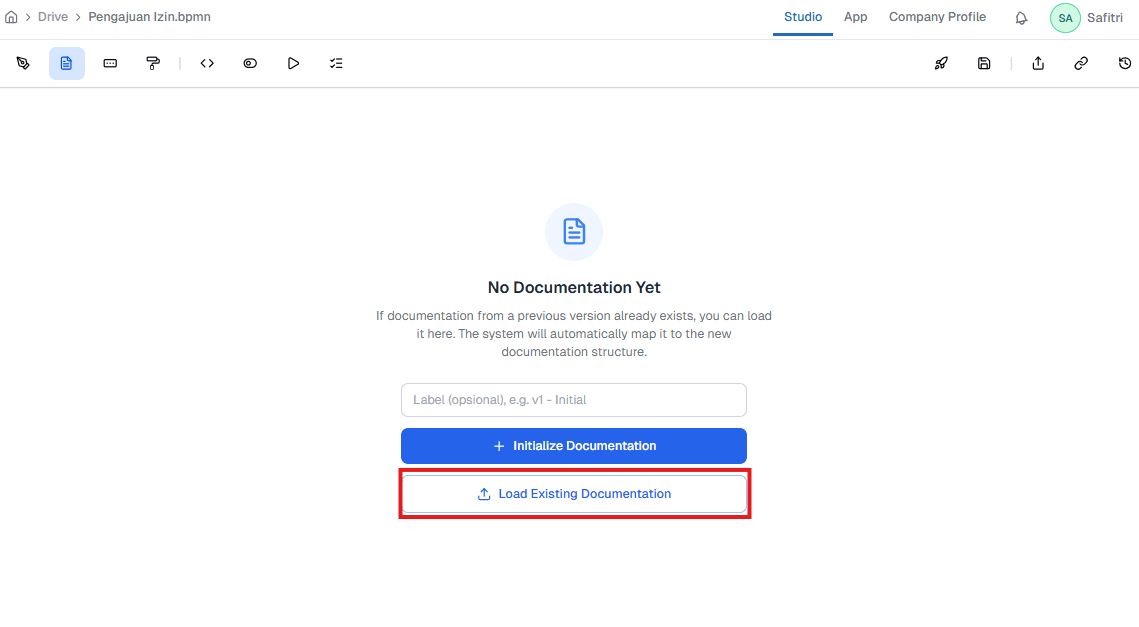Open the Checklist validation icon

(336, 63)
